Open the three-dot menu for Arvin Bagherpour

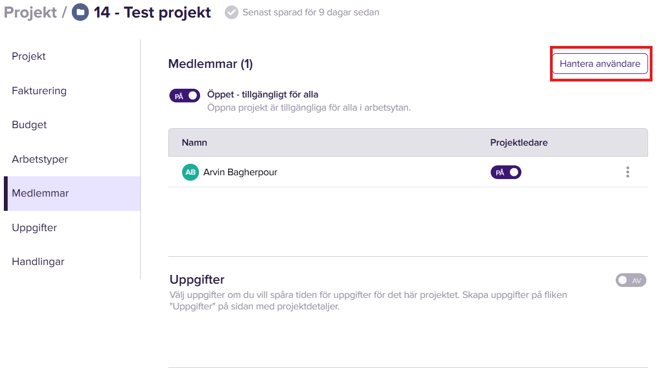(627, 172)
